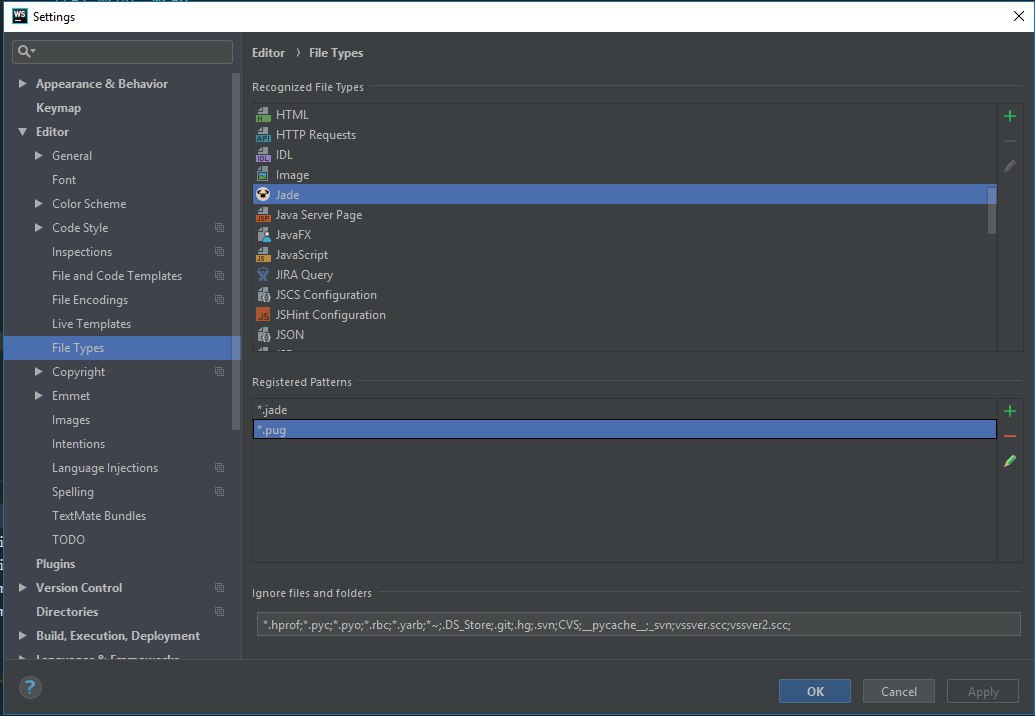The image size is (1035, 716).
Task: Collapse the Editor section
Action: coord(22,132)
